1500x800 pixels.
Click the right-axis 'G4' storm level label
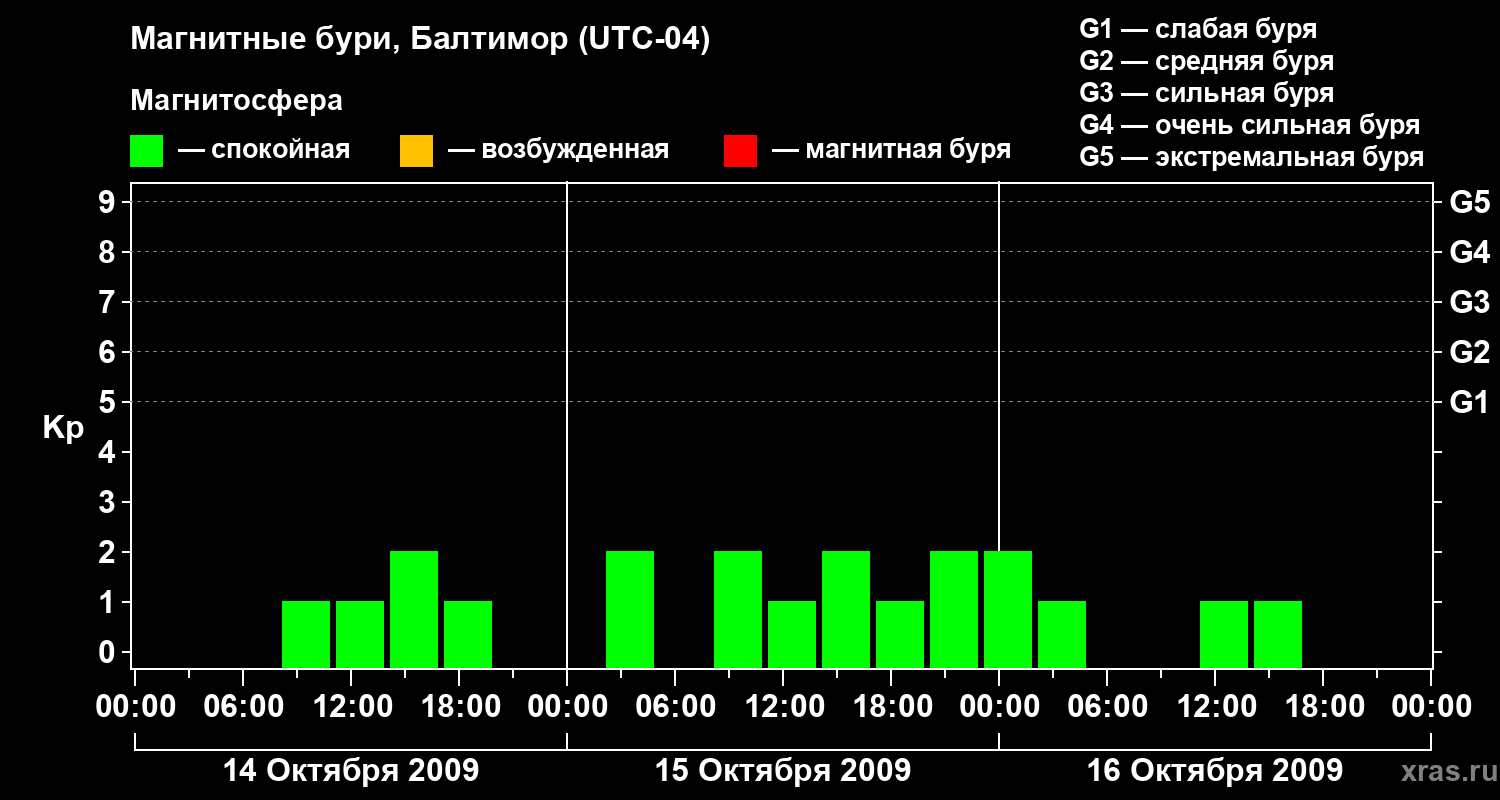tap(1469, 252)
